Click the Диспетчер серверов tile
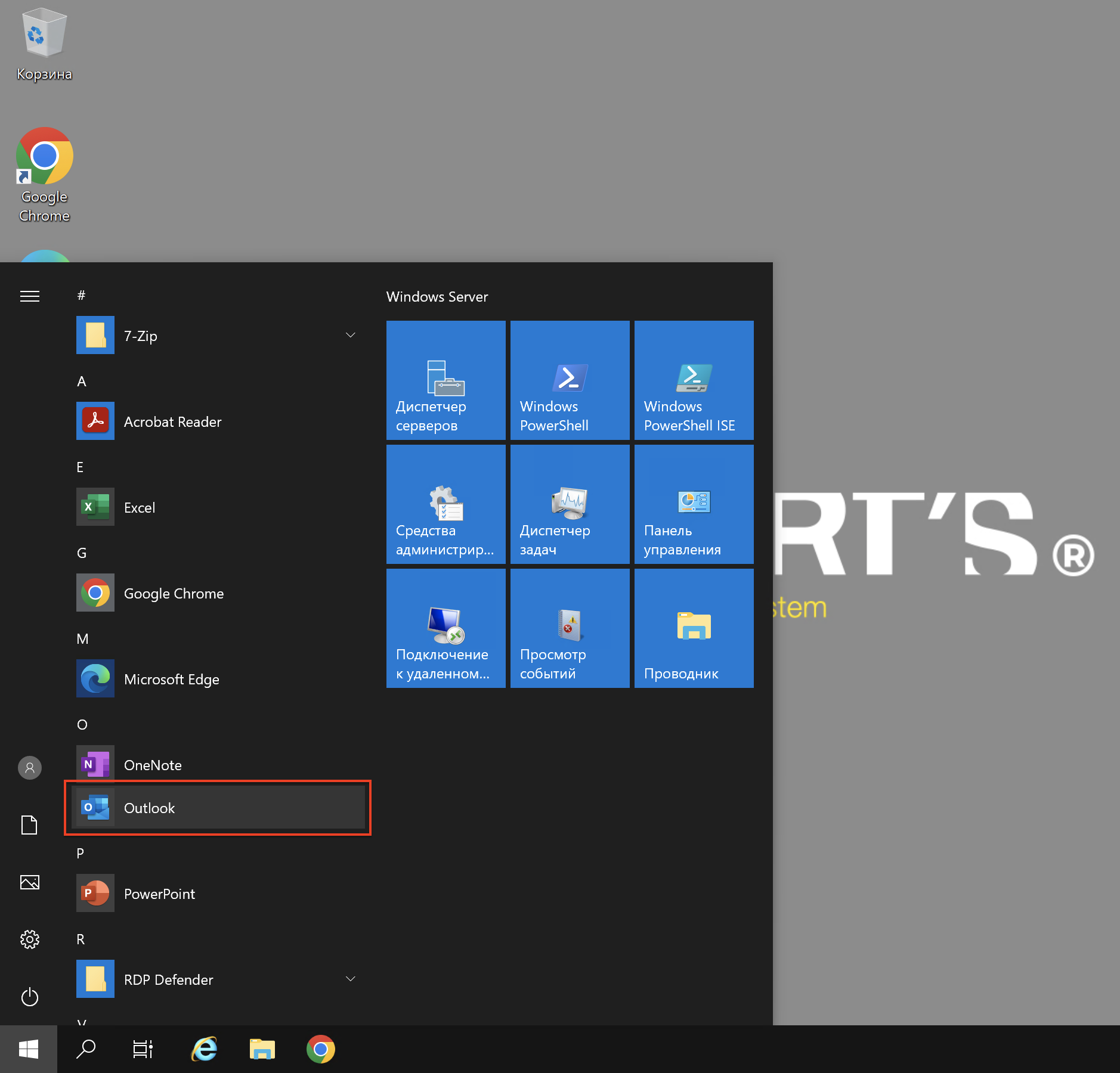Viewport: 1120px width, 1073px height. point(445,380)
